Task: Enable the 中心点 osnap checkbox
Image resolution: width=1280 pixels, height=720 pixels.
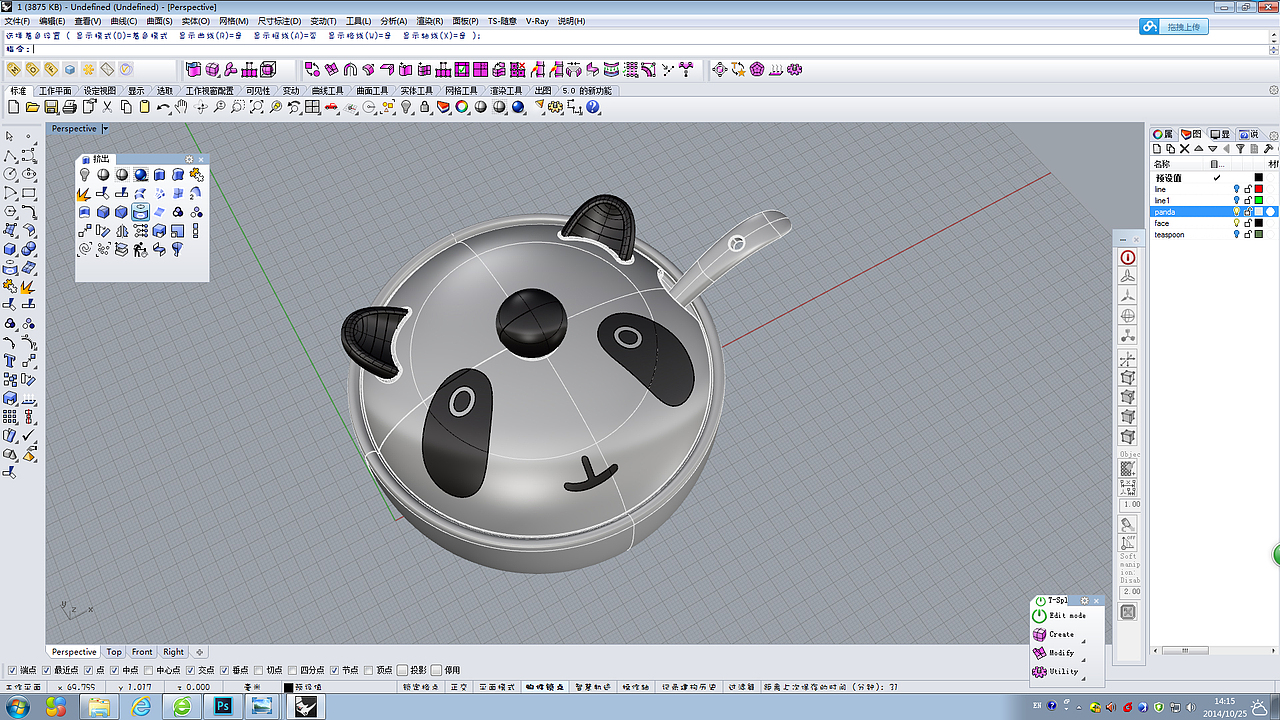Action: (x=149, y=670)
